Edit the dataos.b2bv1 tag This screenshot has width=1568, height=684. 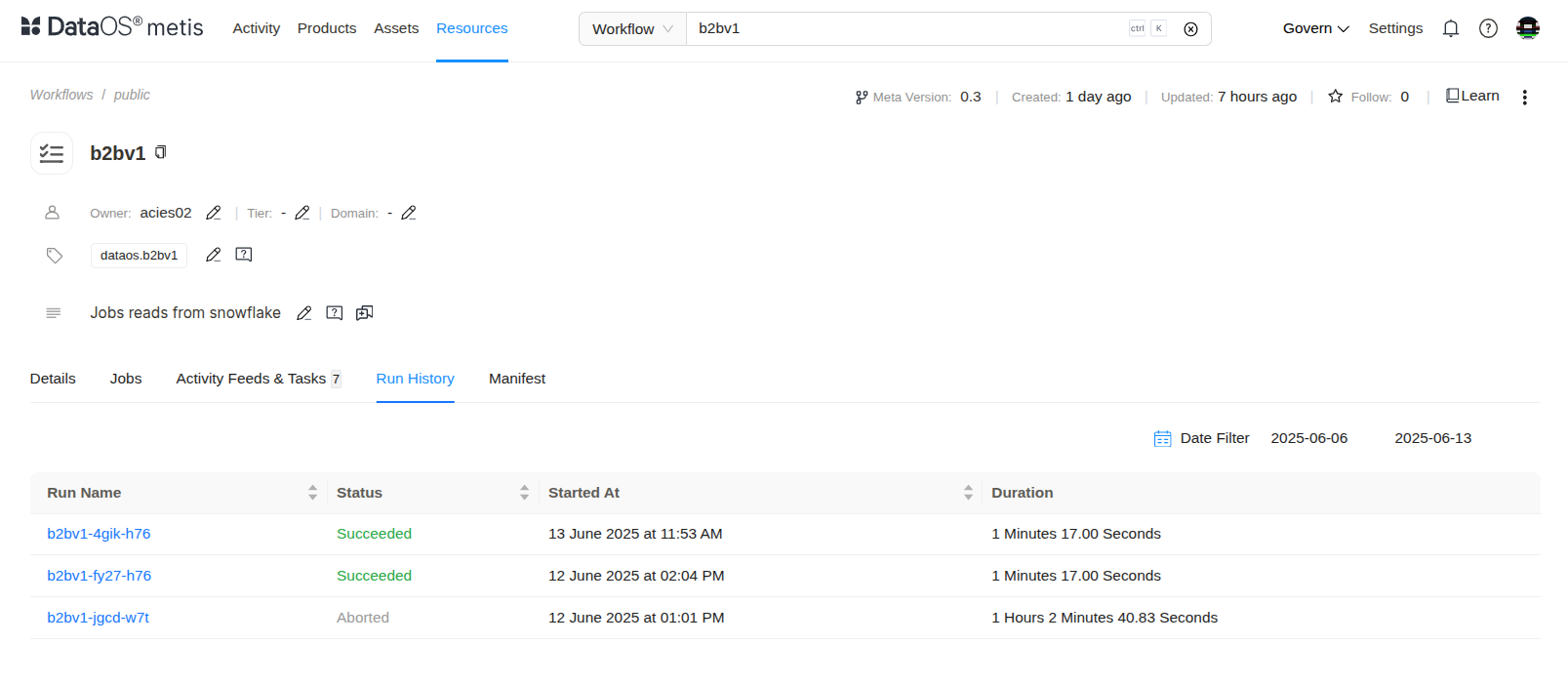[214, 255]
